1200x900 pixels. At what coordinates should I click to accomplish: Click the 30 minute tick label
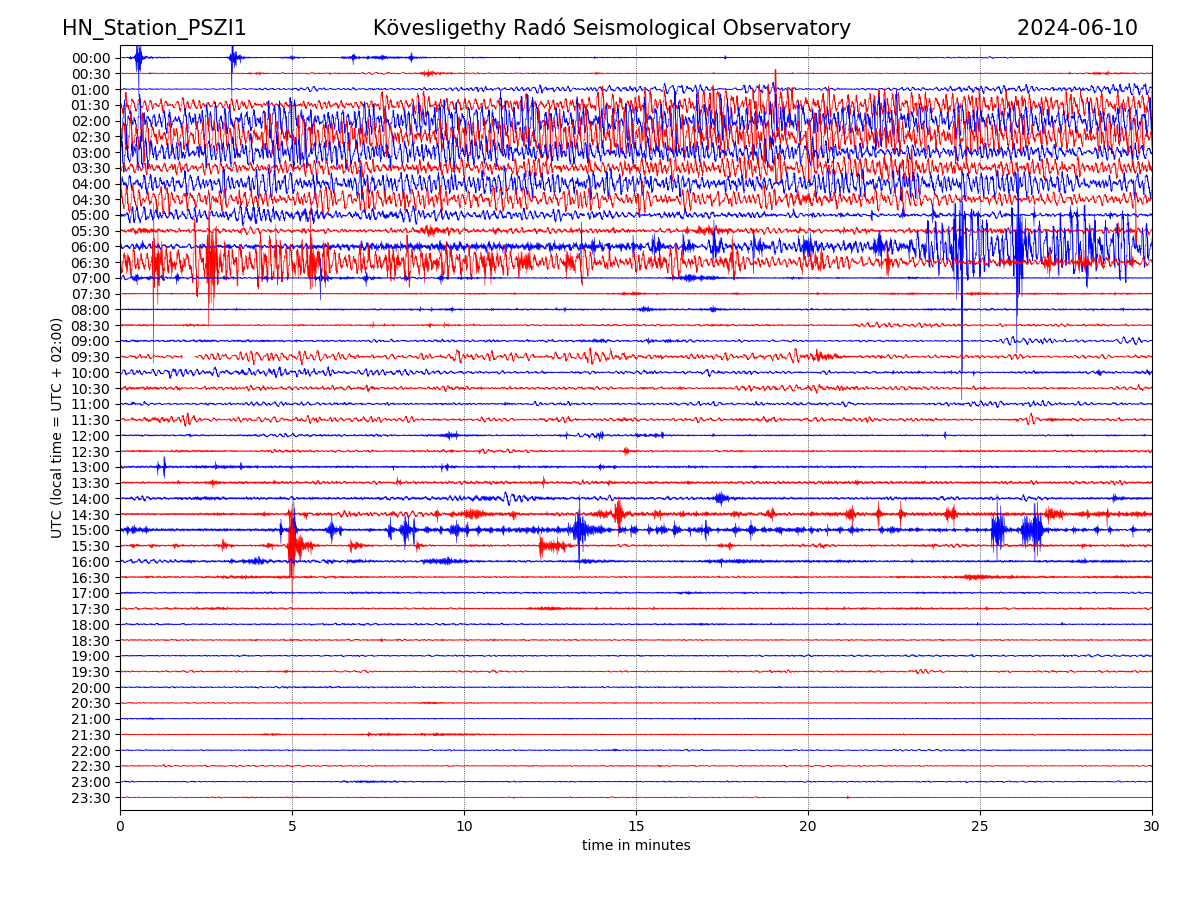tap(1152, 826)
